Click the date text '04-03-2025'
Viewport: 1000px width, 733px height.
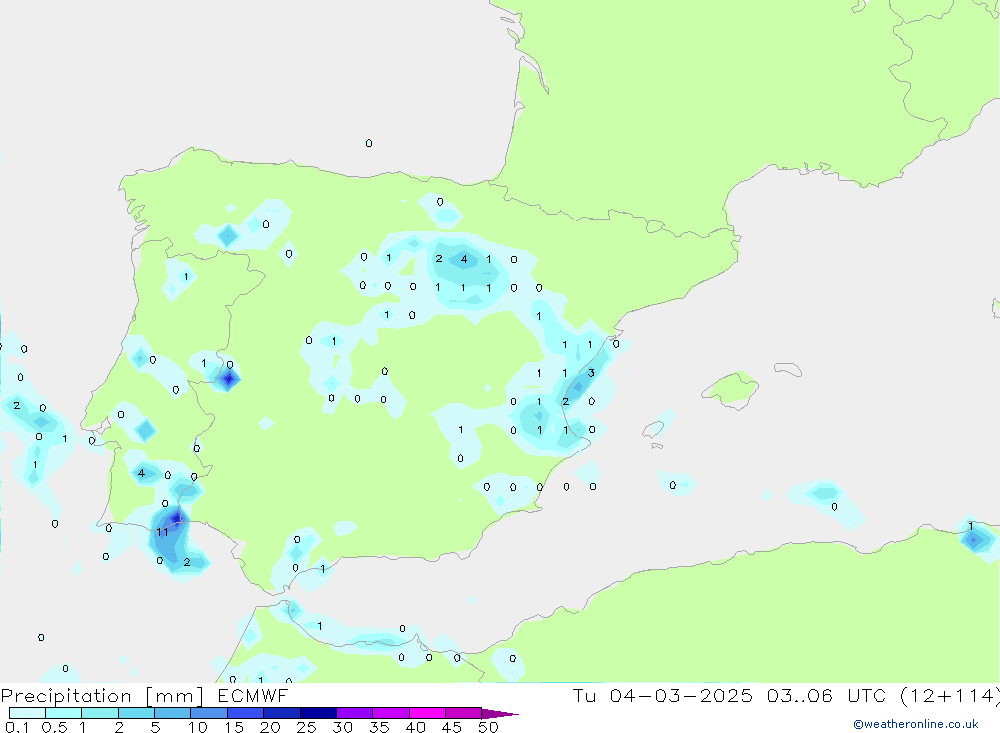[x=680, y=695]
